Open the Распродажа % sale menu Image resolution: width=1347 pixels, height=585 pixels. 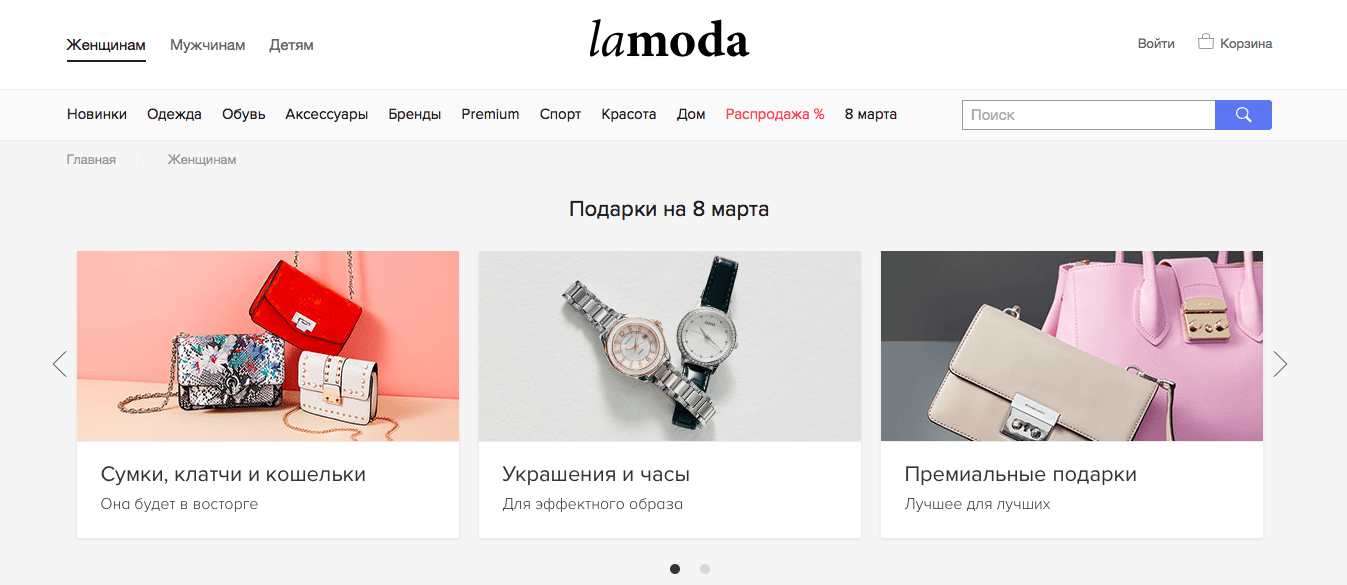pos(775,114)
